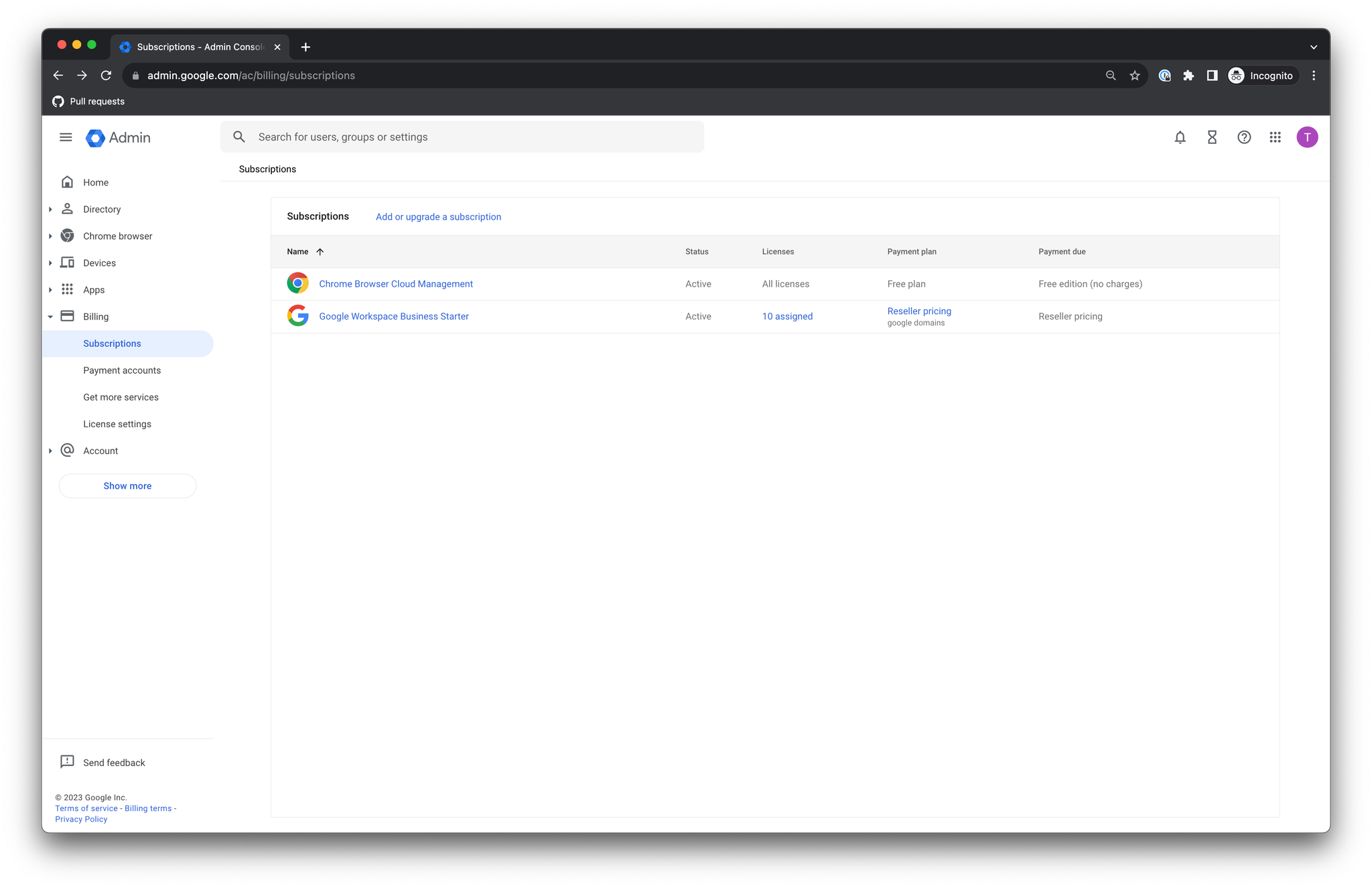Sort by Name column arrow
This screenshot has width=1372, height=888.
pos(320,252)
